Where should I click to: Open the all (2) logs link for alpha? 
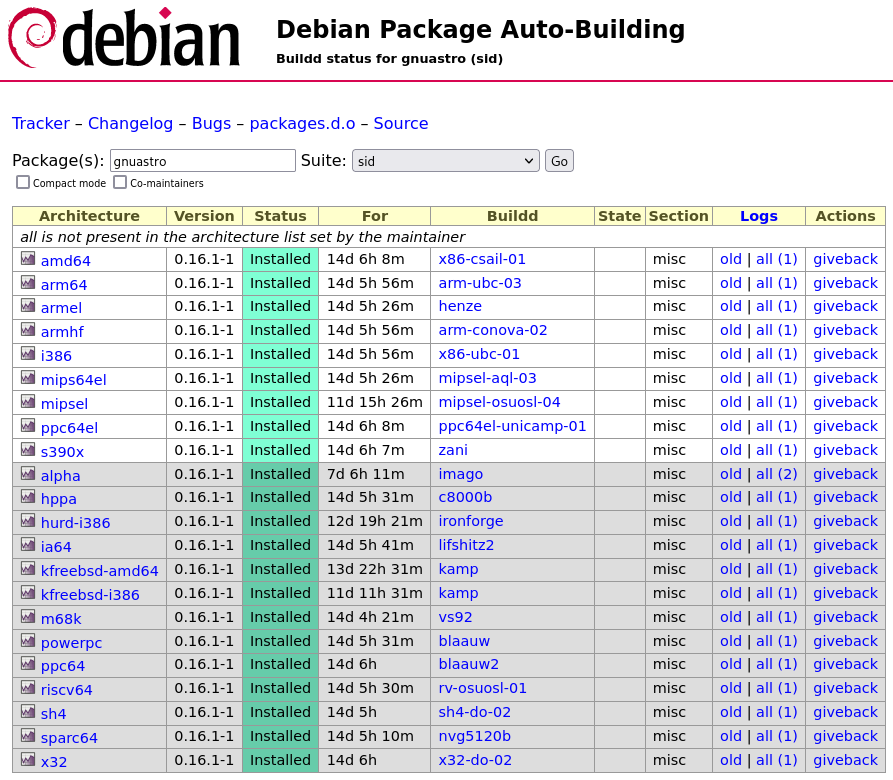coord(777,474)
